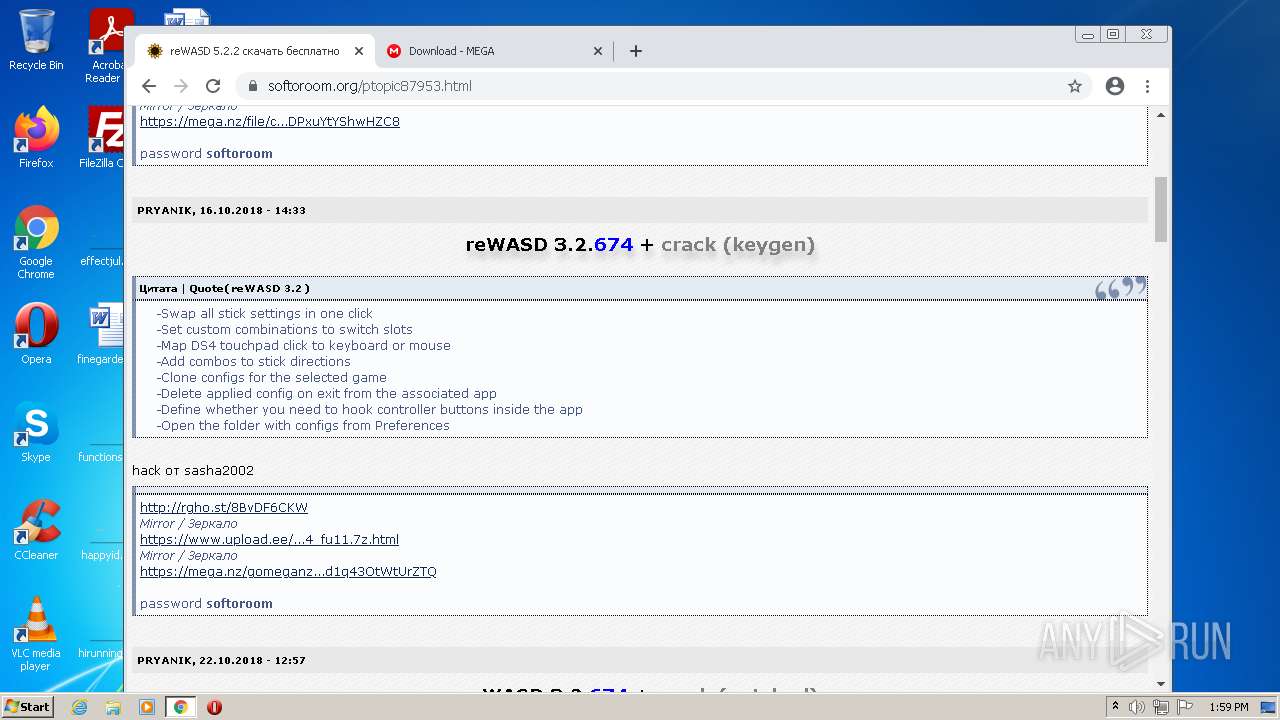Open Internet Explorer from the taskbar
Screen dimensions: 1280x720
pyautogui.click(x=79, y=707)
